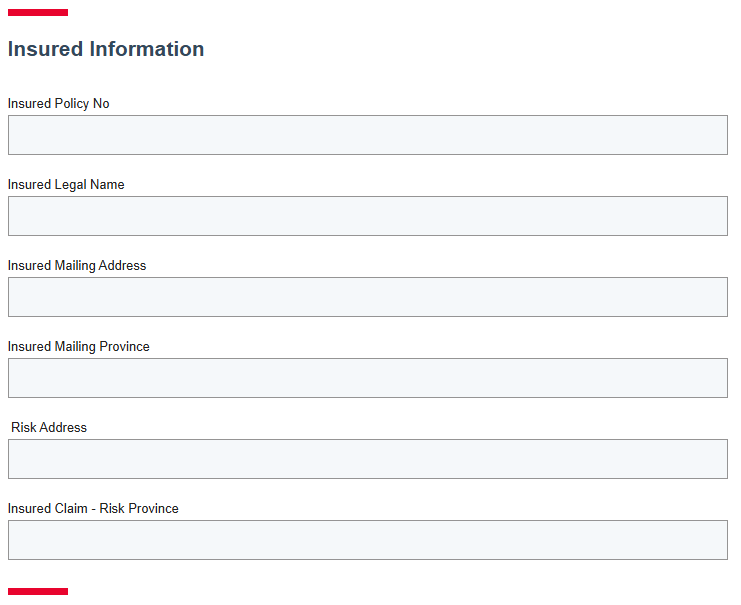Focus the Risk Address text field
Image resolution: width=741 pixels, height=605 pixels.
367,459
